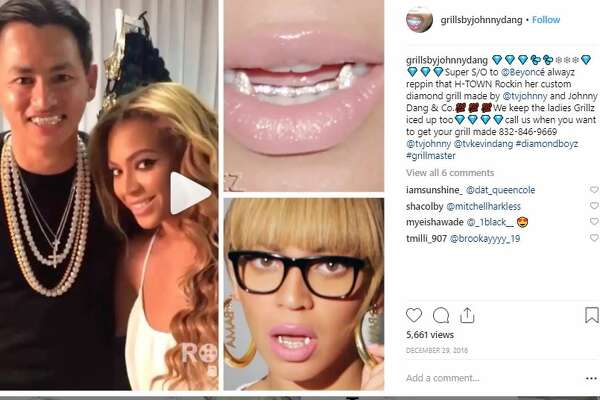Viewport: 600px width, 400px height.
Task: Follow grillsbyjohnnydang account
Action: click(546, 20)
